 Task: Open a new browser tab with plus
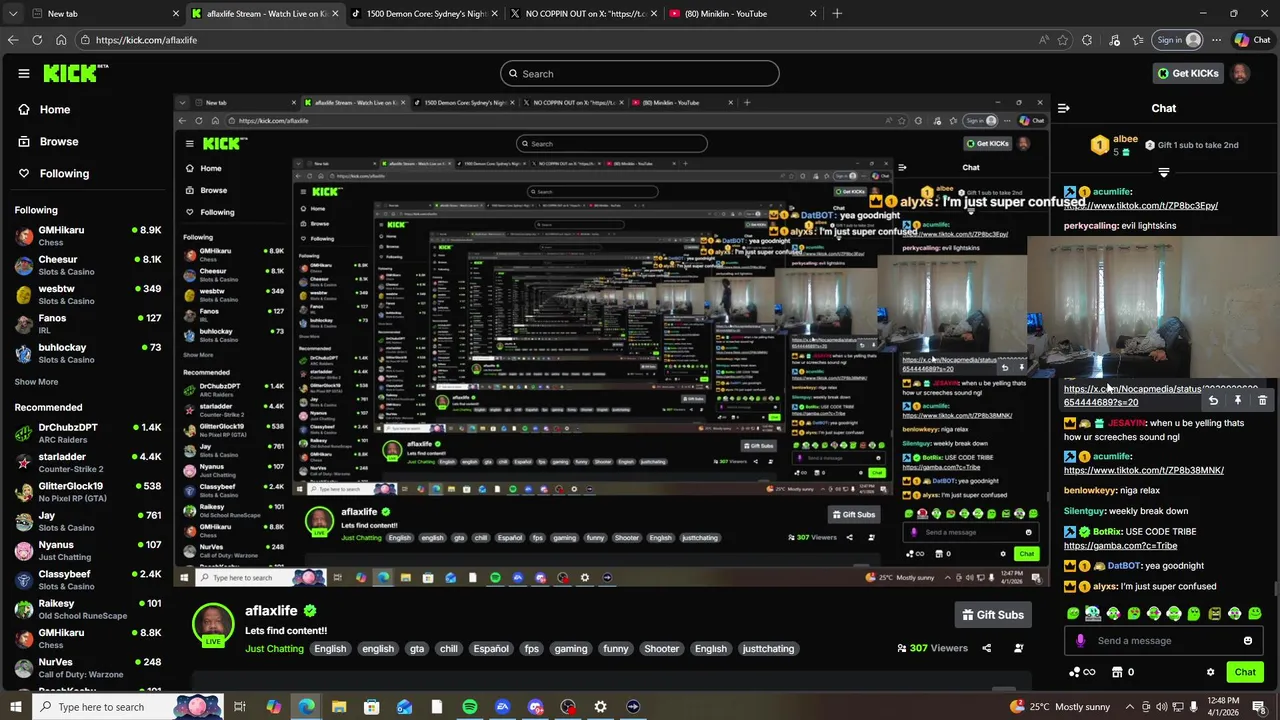(x=837, y=13)
